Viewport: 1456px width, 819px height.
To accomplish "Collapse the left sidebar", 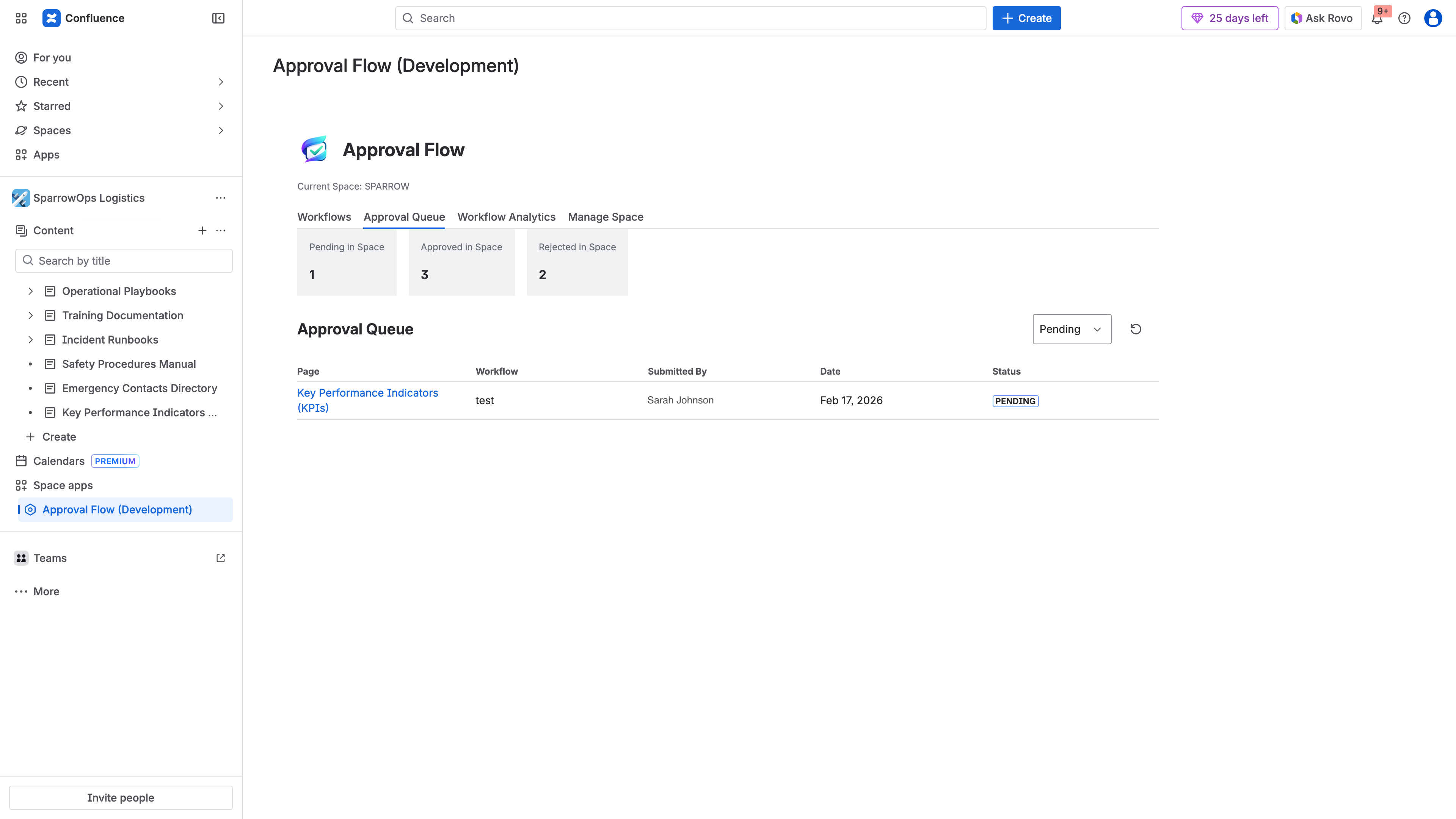I will tap(218, 18).
